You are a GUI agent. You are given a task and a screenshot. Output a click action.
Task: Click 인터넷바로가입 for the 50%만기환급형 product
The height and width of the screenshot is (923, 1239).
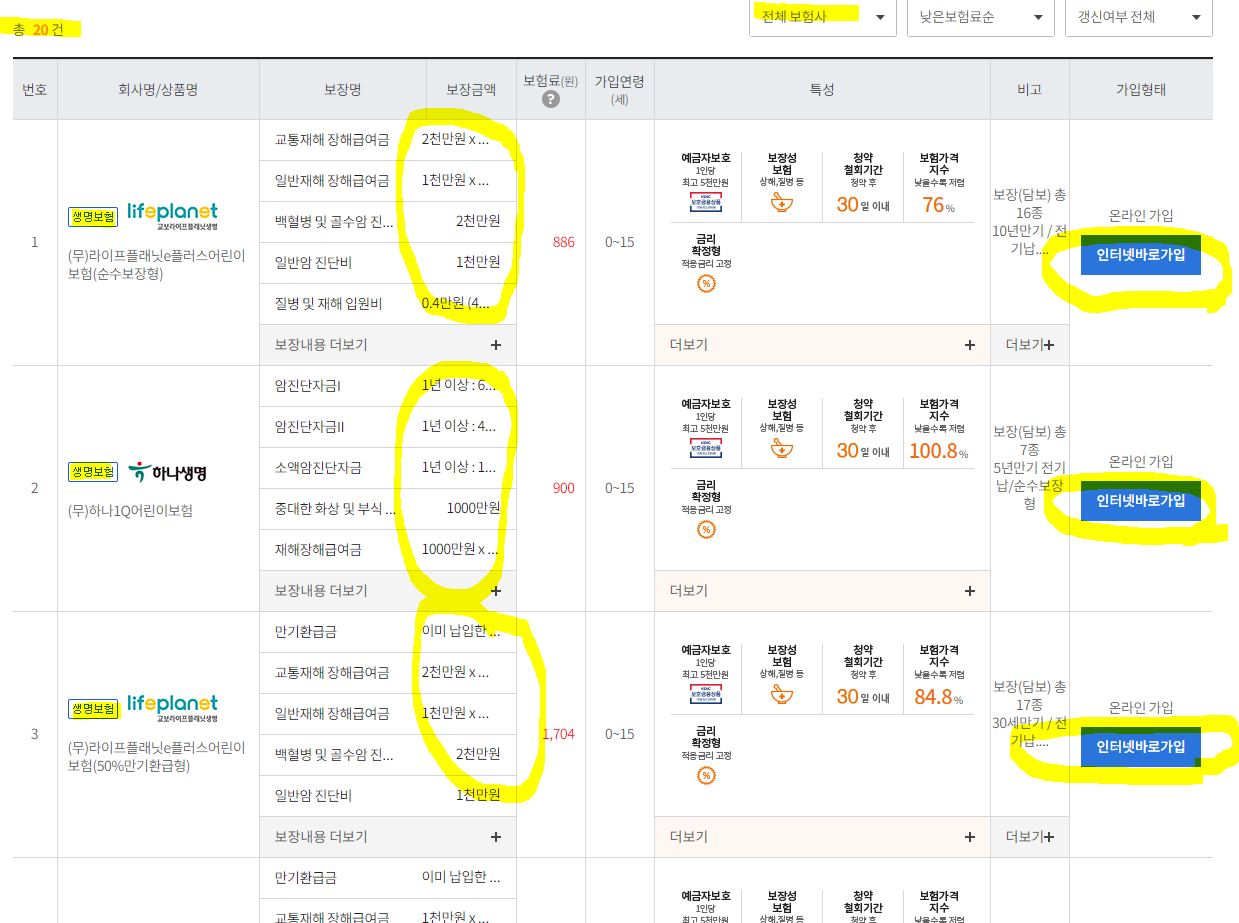click(1140, 746)
